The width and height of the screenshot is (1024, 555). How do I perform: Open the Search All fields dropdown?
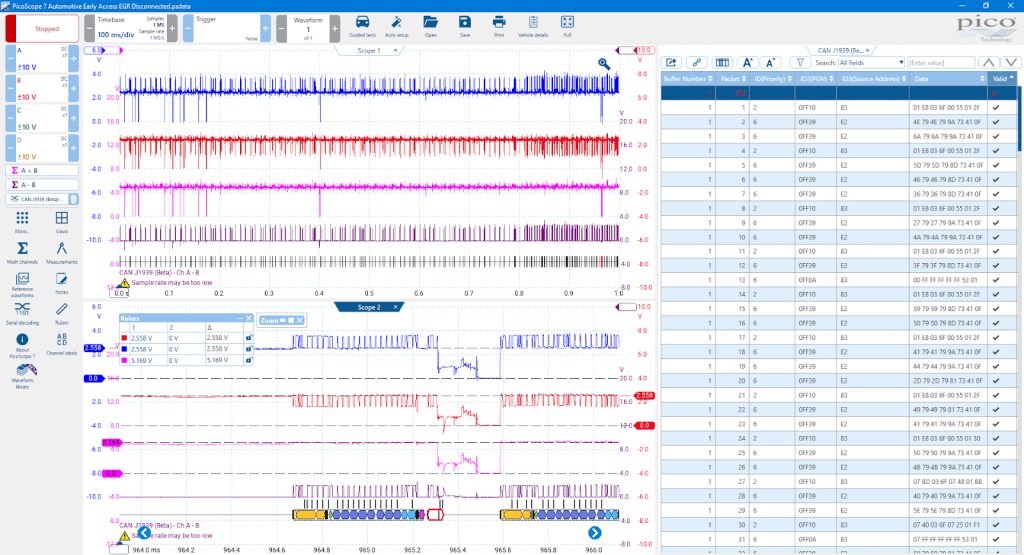[x=871, y=63]
